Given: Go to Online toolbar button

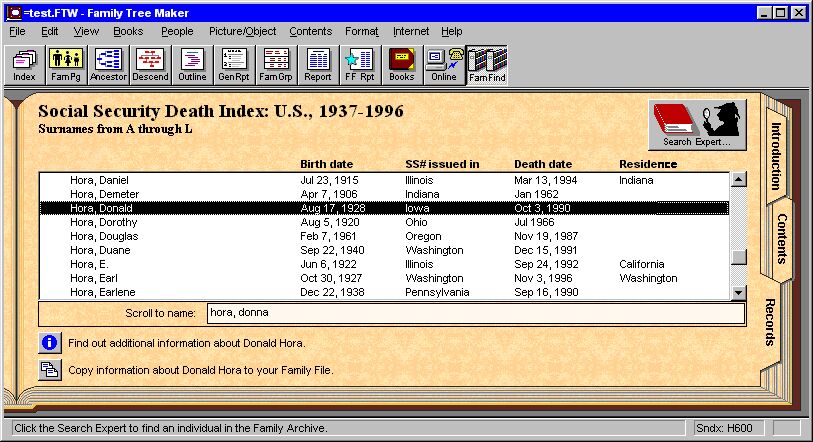Looking at the screenshot, I should [x=444, y=65].
